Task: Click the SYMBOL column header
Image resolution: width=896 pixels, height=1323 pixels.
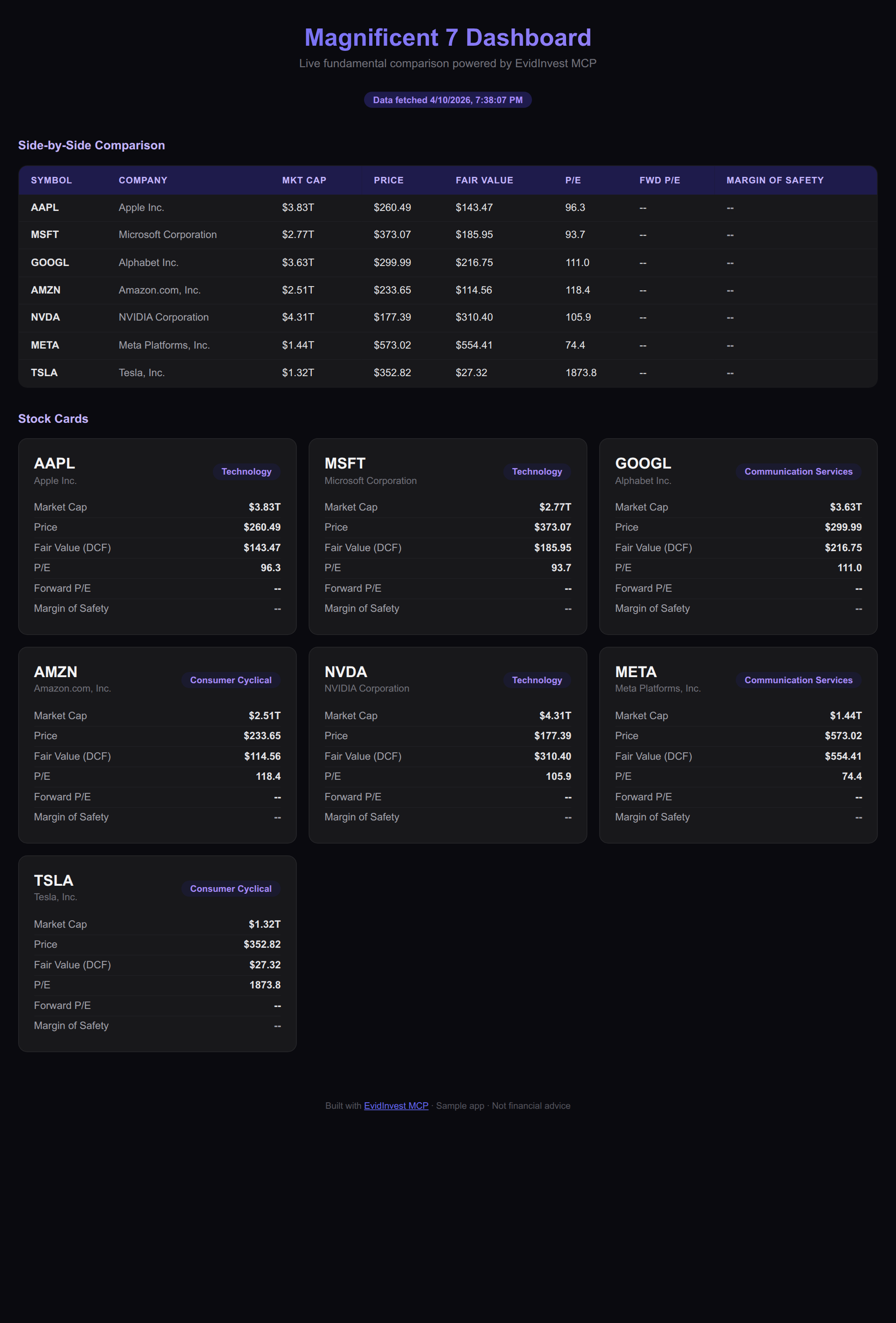Action: click(51, 181)
